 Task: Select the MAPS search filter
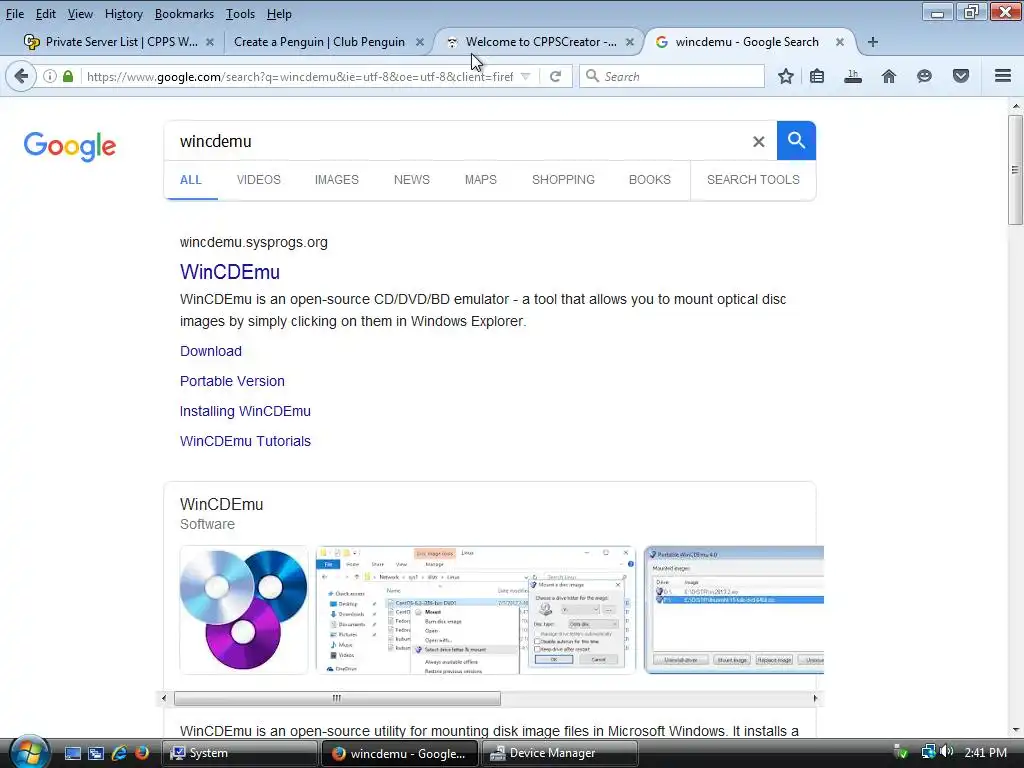coord(481,180)
